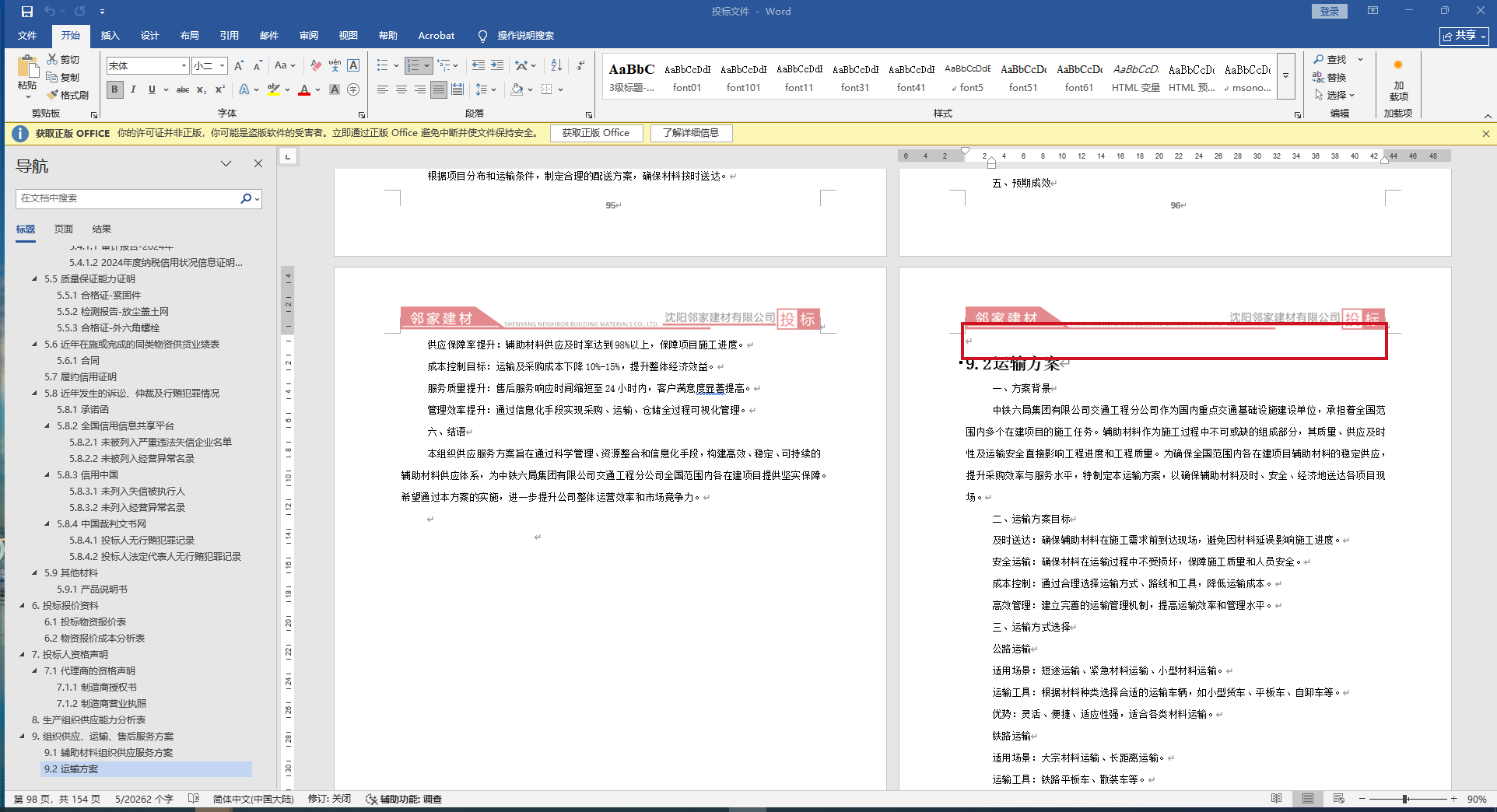Click the 登录 sign-in button
The image size is (1497, 812).
point(1330,12)
